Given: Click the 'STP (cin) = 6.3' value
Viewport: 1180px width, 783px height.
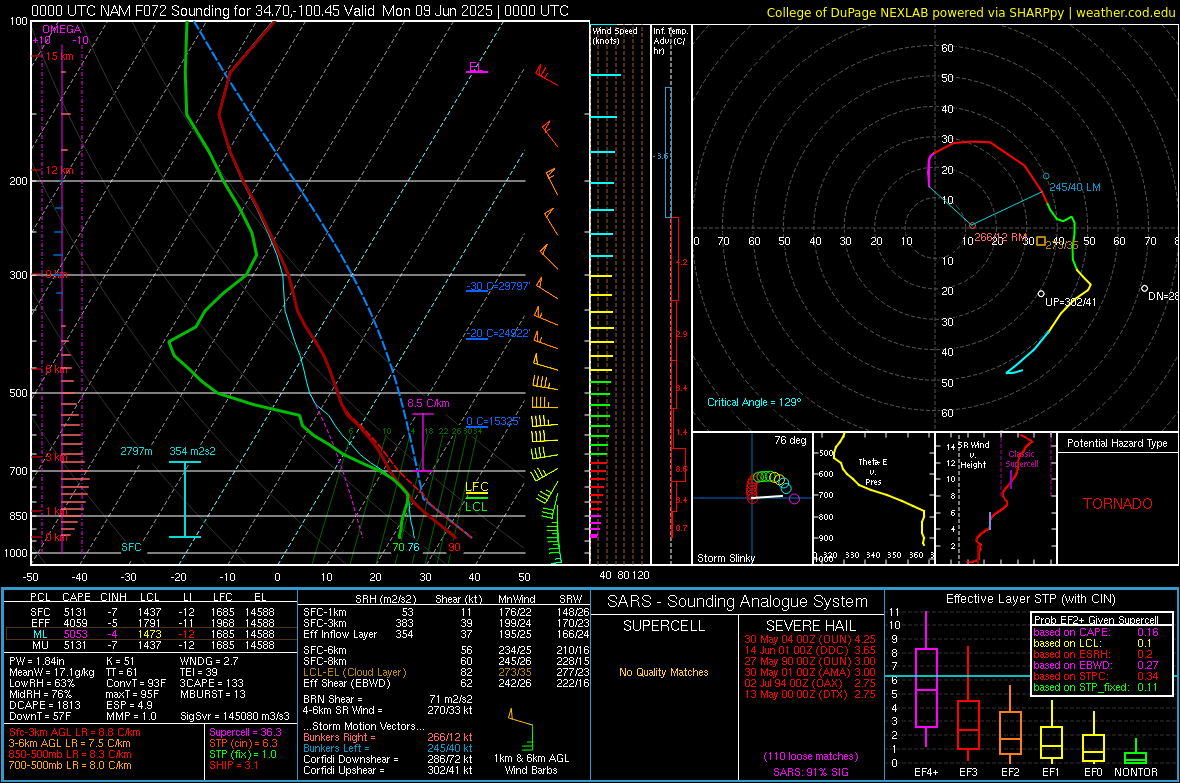Looking at the screenshot, I should pyautogui.click(x=243, y=743).
